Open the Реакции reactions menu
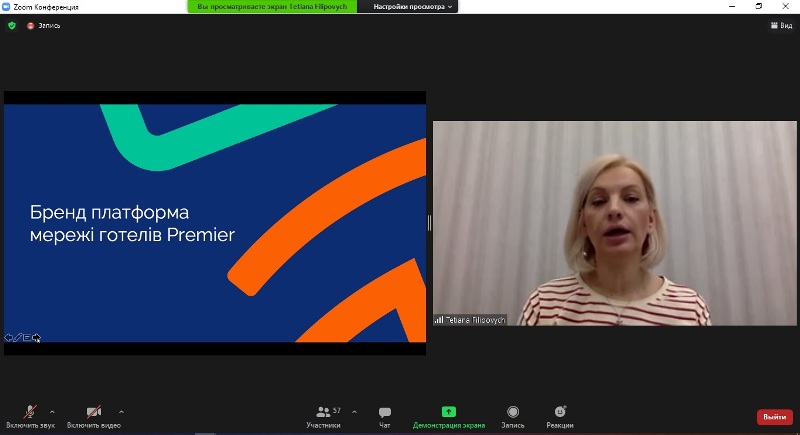 [x=560, y=417]
